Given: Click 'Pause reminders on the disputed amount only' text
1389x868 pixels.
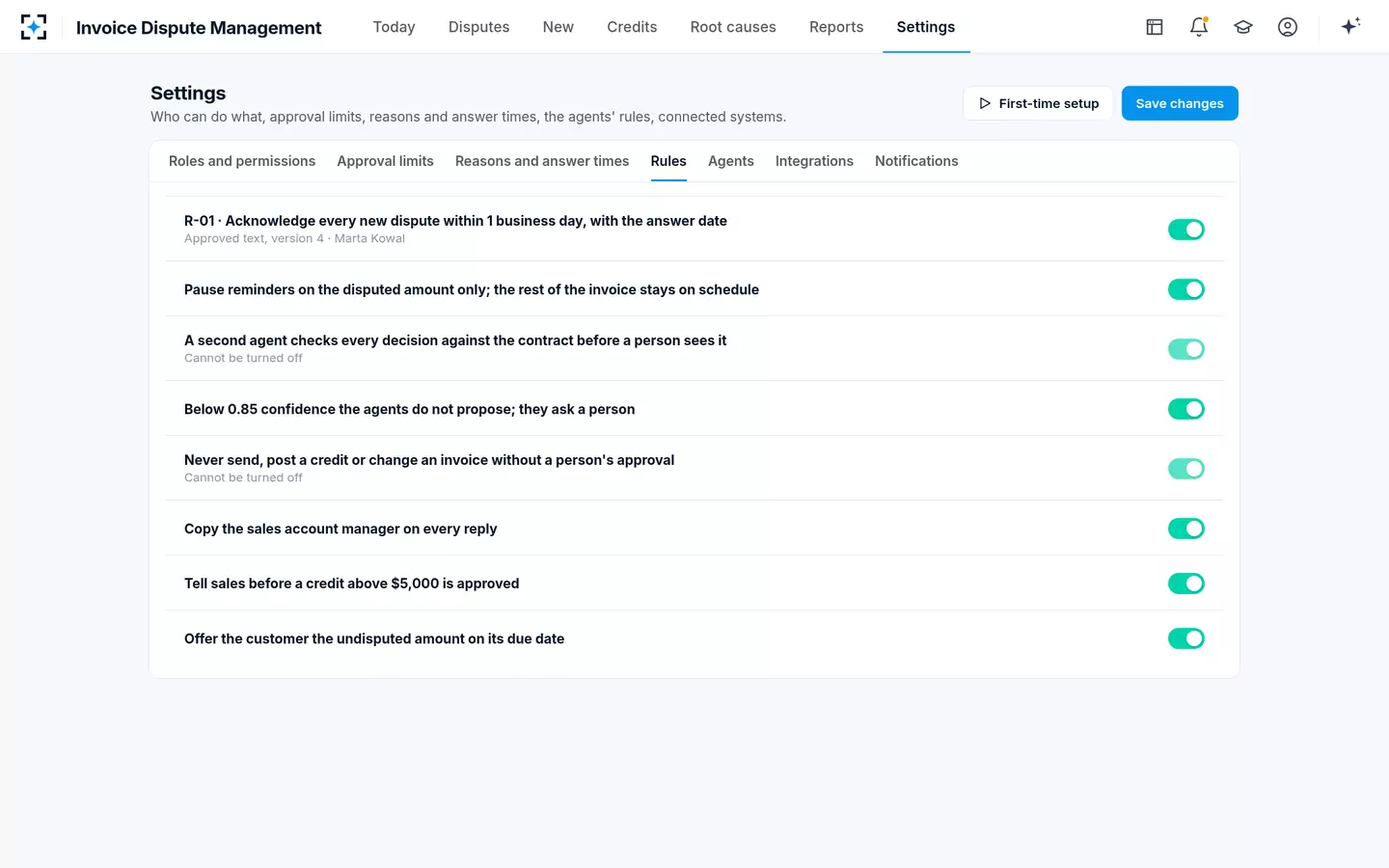Looking at the screenshot, I should (x=472, y=289).
